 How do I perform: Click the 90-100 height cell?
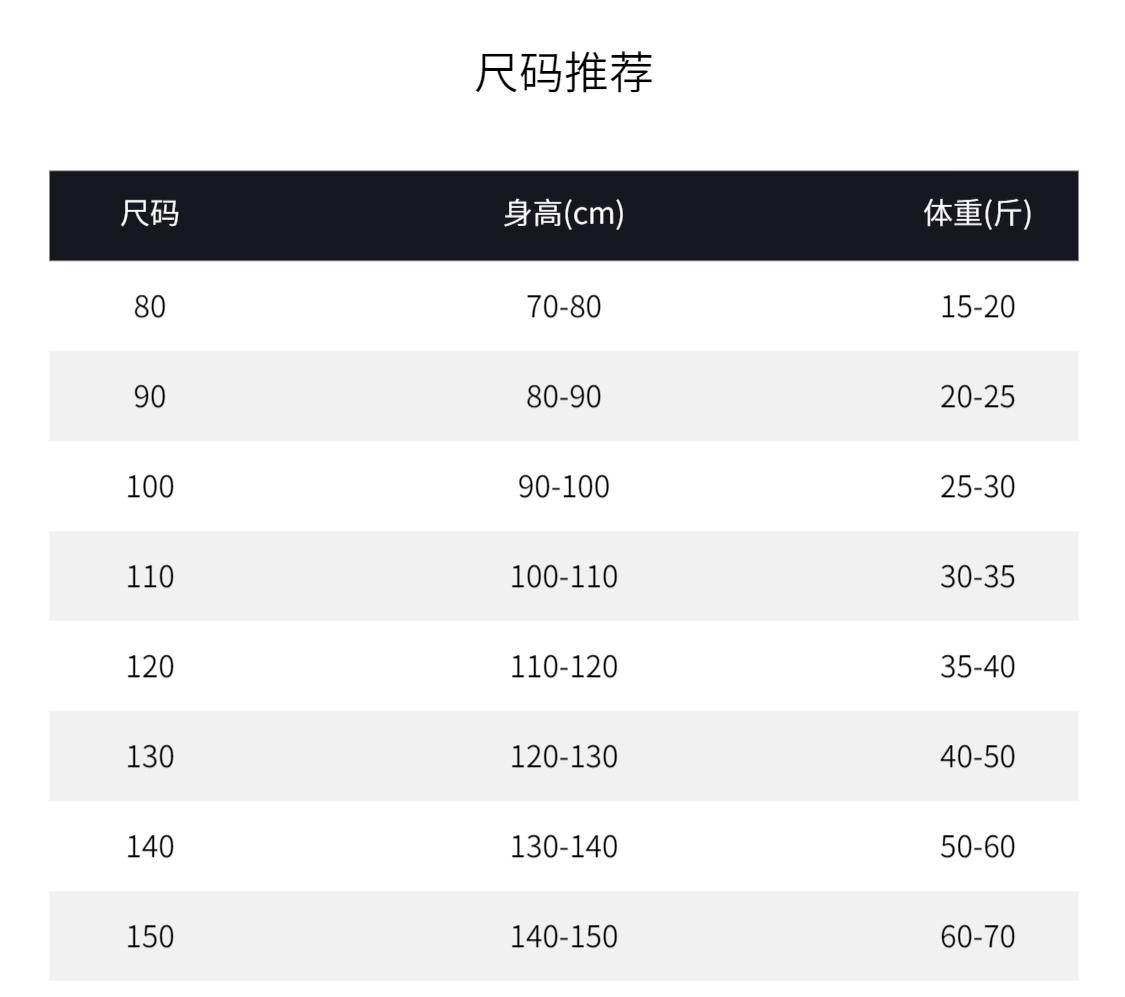564,487
